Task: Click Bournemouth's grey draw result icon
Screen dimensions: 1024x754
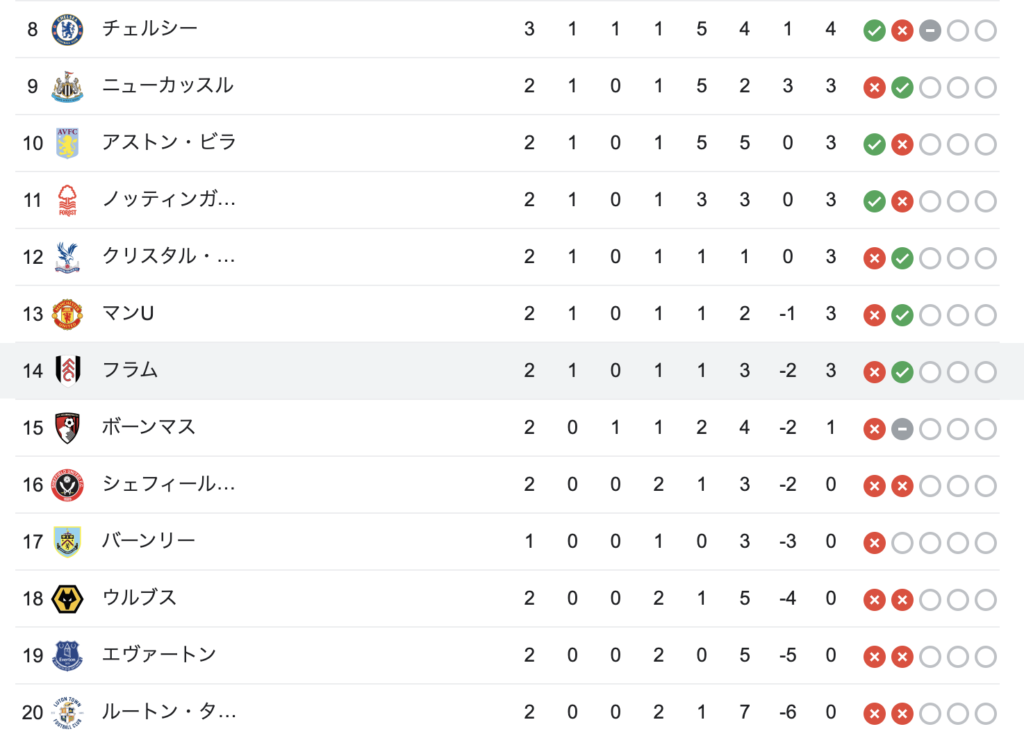Action: coord(902,429)
